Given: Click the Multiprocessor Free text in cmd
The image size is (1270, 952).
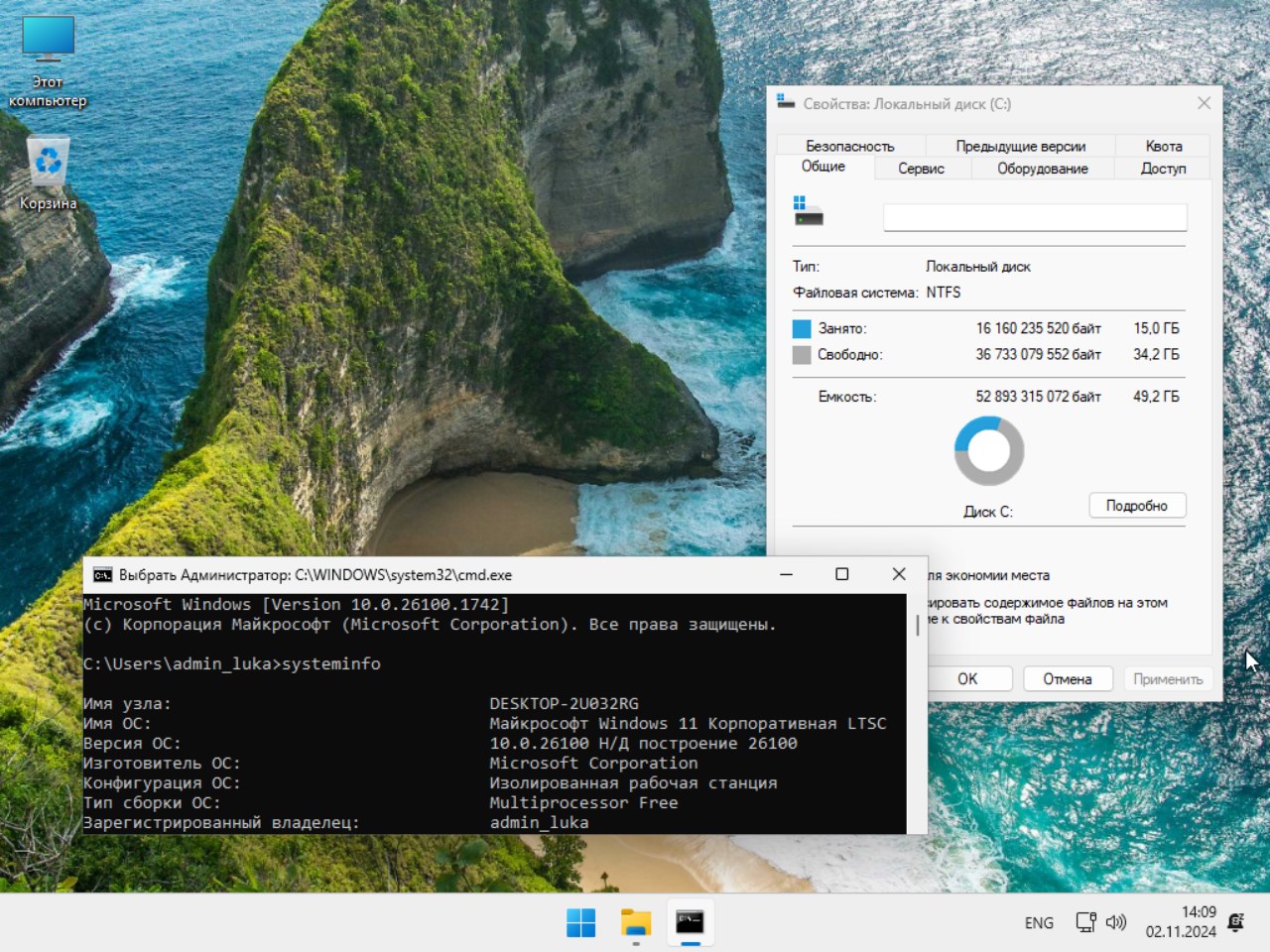Looking at the screenshot, I should click(583, 803).
